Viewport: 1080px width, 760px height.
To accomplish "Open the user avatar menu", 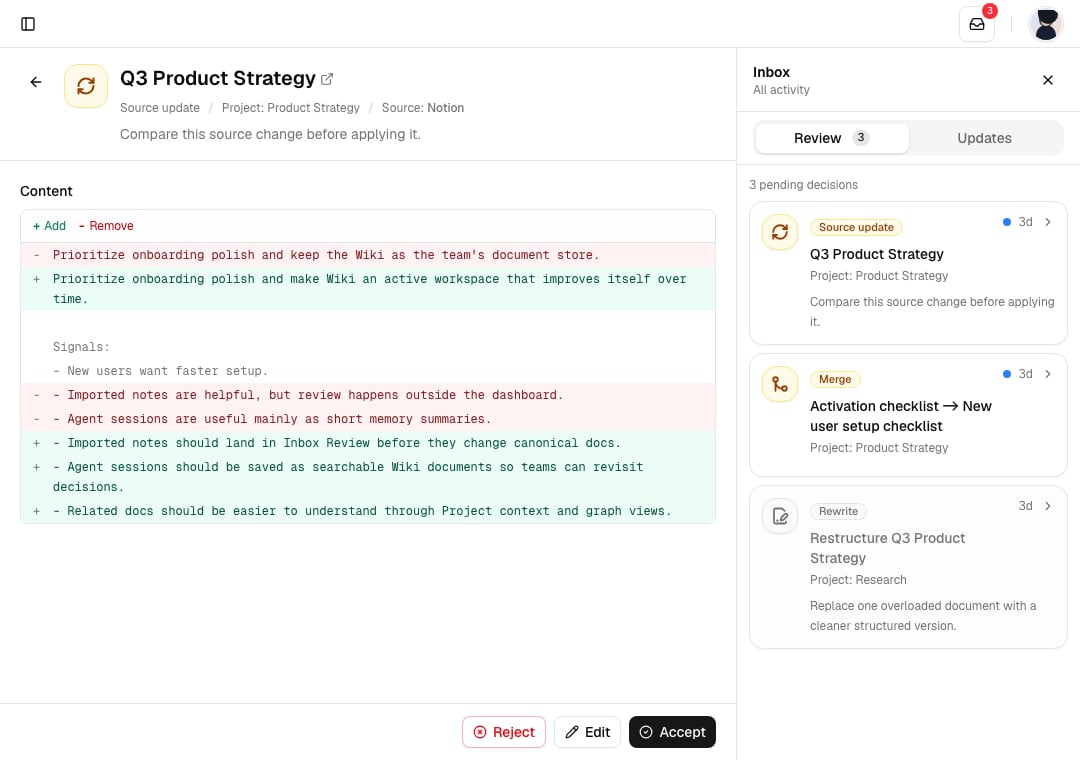I will 1046,24.
